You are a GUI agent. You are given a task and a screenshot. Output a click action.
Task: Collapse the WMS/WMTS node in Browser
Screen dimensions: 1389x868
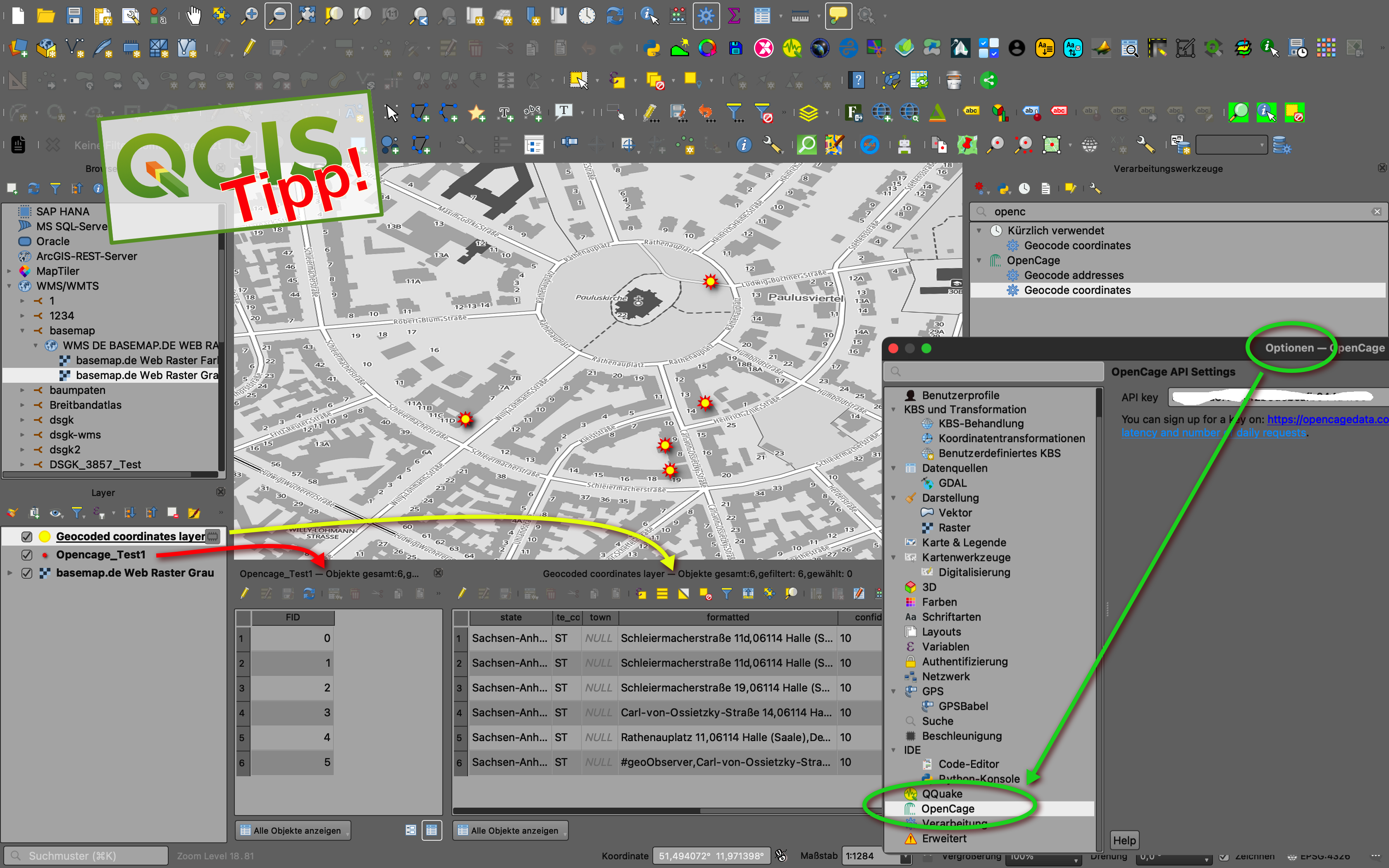coord(9,286)
